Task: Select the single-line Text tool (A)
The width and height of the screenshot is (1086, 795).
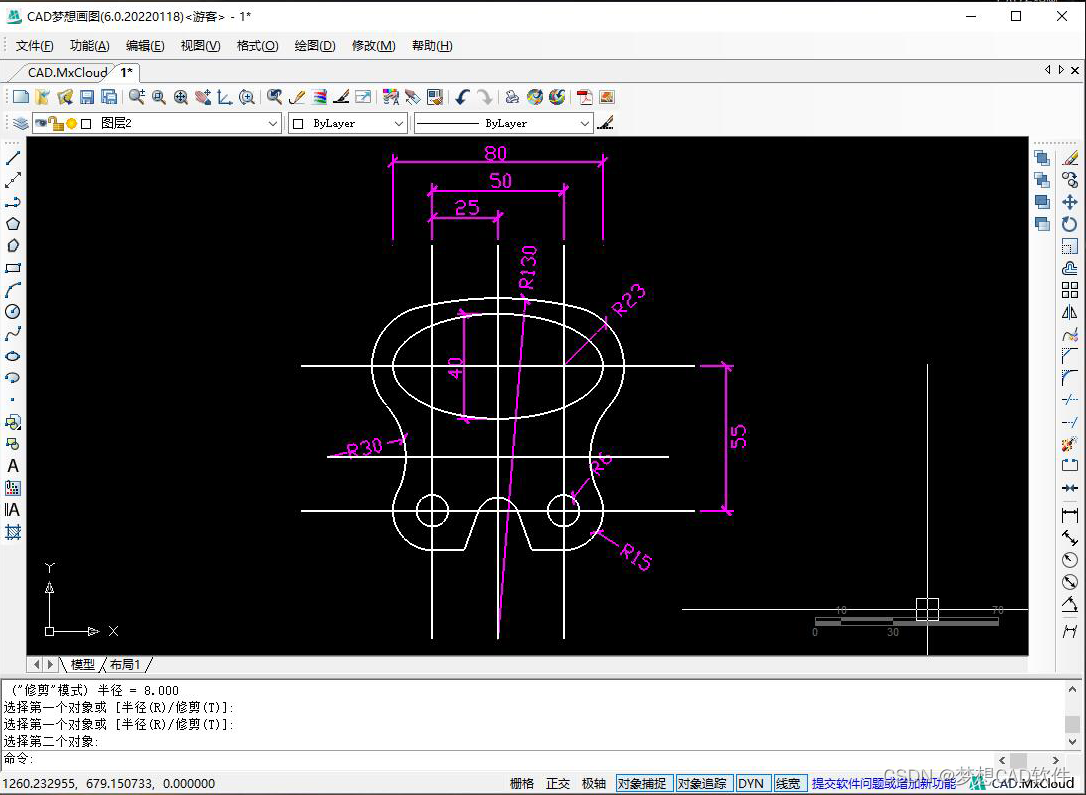Action: pyautogui.click(x=12, y=466)
